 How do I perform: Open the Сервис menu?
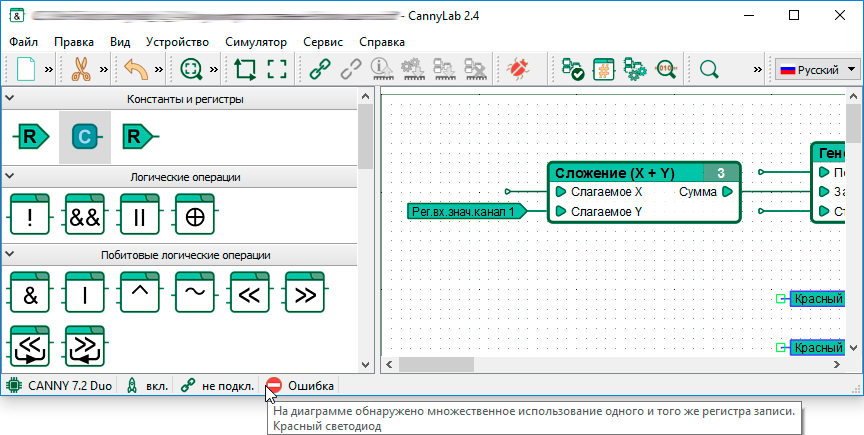coord(323,42)
